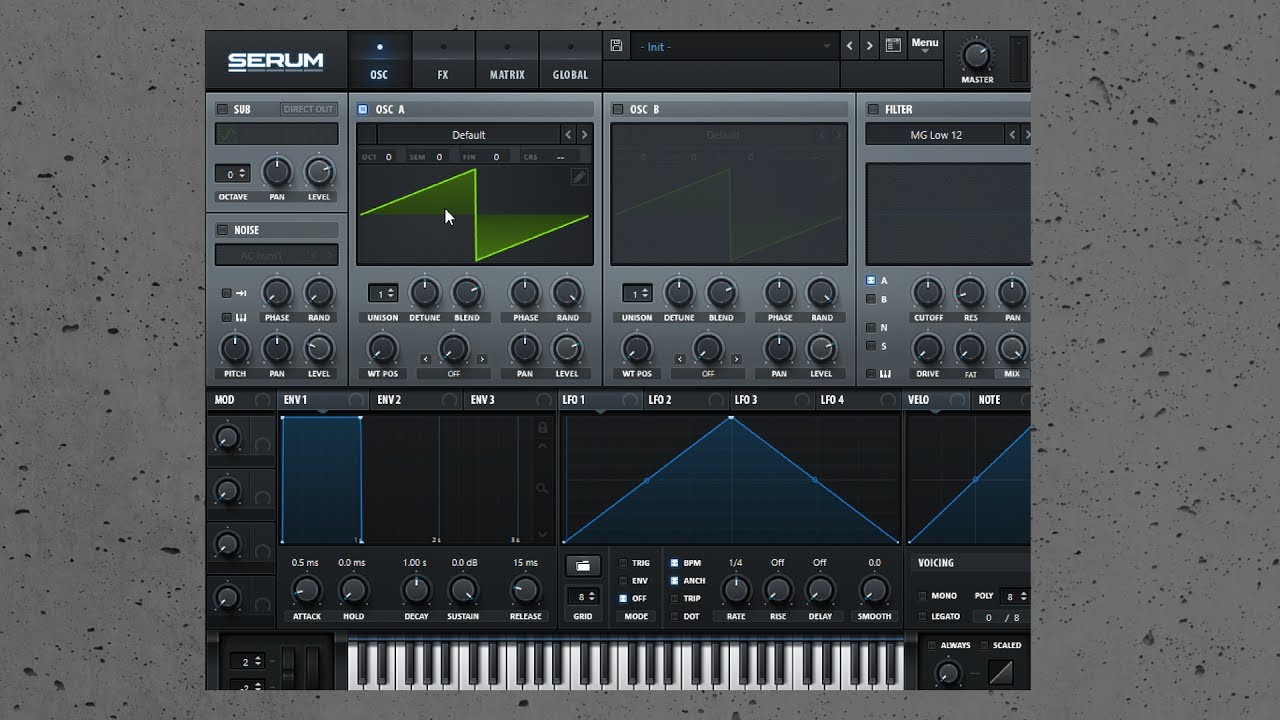Enable LFO ENV mode
This screenshot has width=1280, height=720.
click(623, 581)
